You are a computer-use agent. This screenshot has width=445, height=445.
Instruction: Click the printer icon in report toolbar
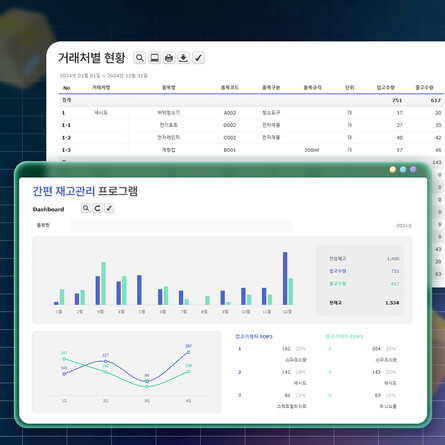pyautogui.click(x=169, y=58)
